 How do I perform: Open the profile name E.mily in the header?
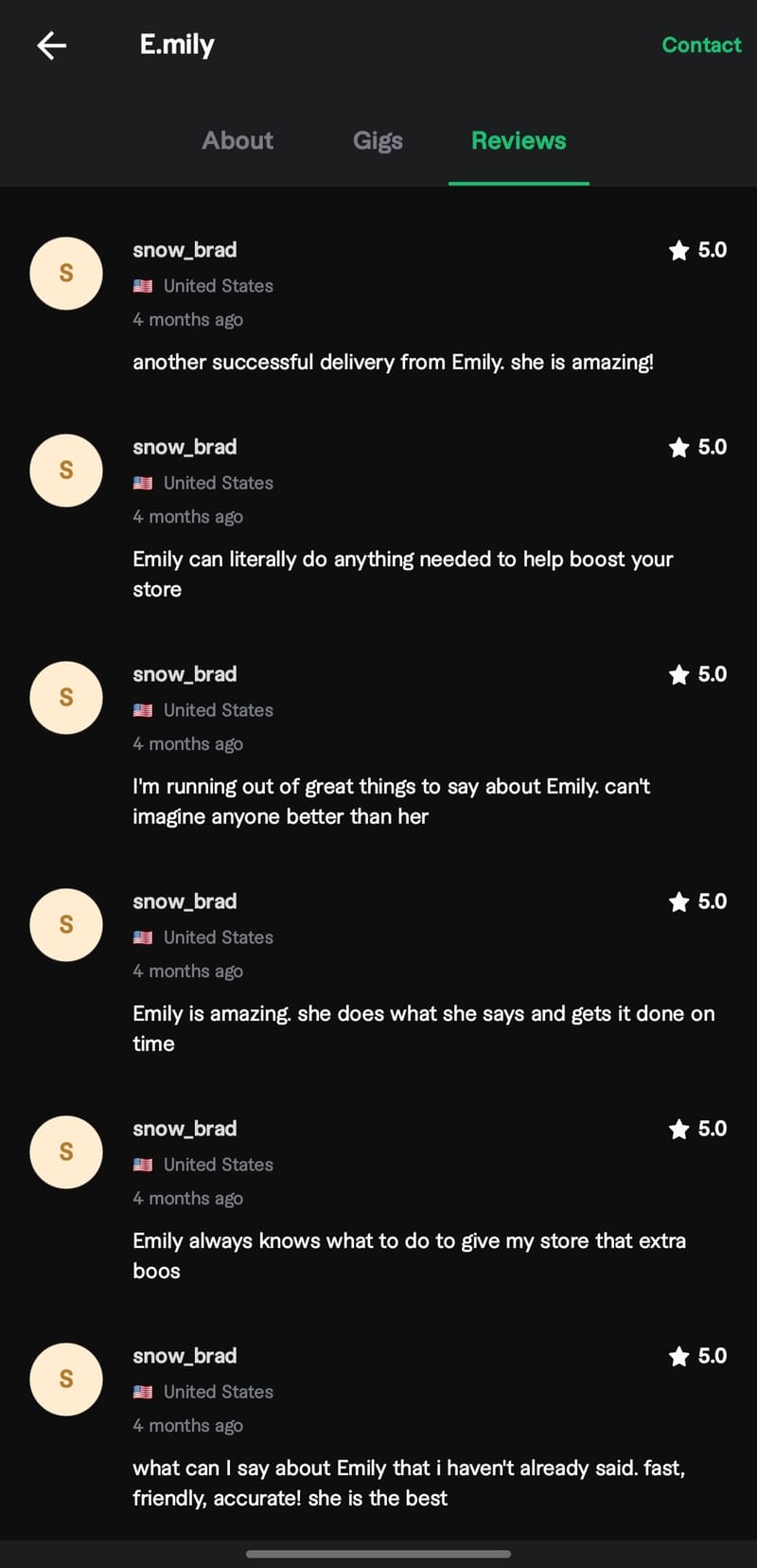tap(176, 45)
